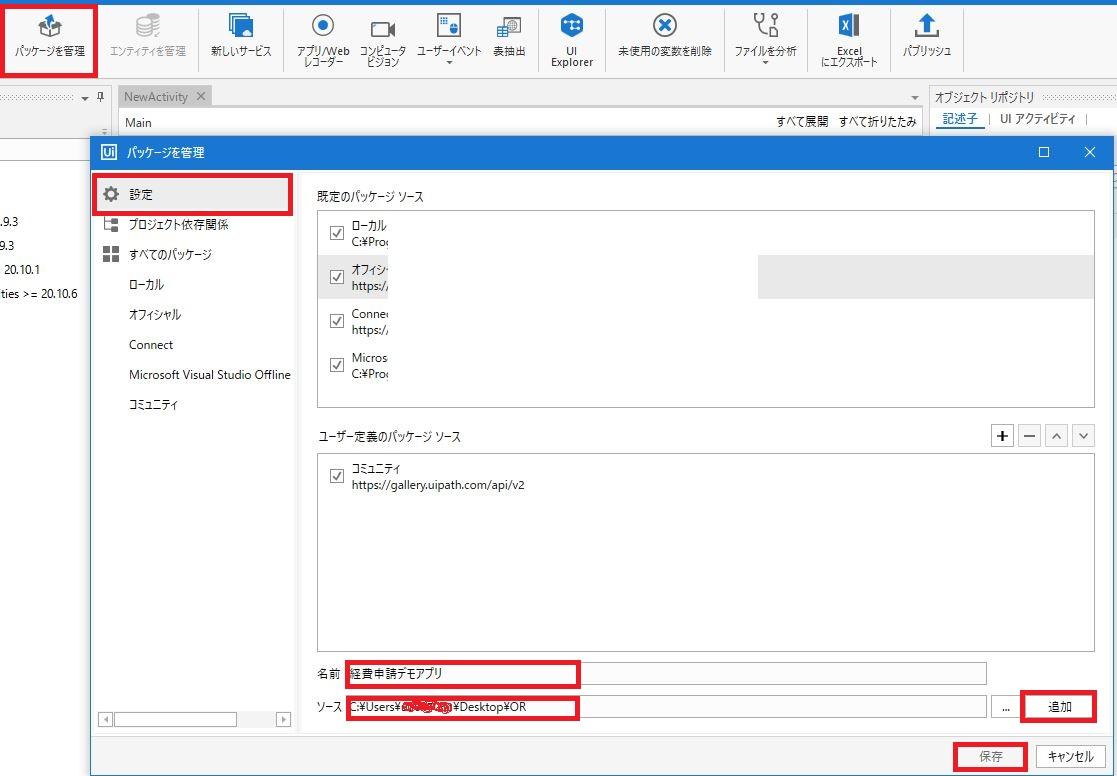Click the 名前 name input field
The image size is (1117, 776).
click(666, 673)
